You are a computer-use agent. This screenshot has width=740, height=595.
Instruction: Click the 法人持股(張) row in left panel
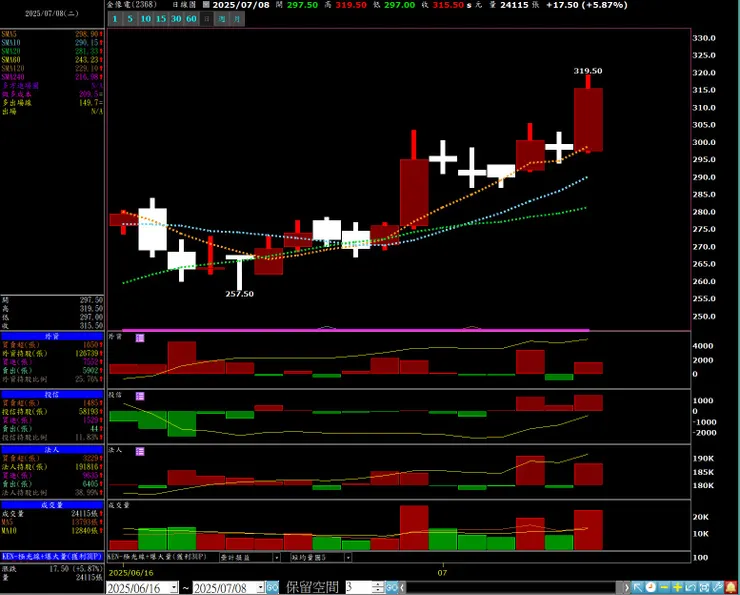pos(52,467)
